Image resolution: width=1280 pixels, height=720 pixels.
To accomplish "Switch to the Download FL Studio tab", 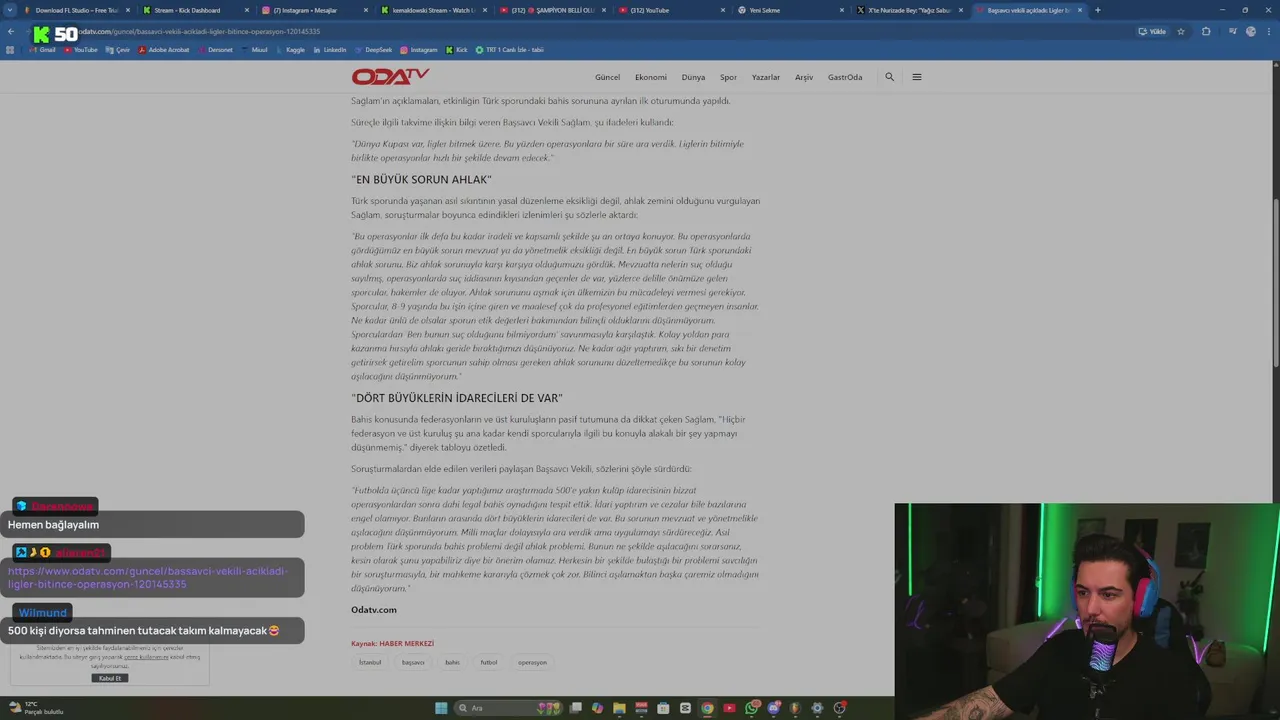I will point(77,10).
